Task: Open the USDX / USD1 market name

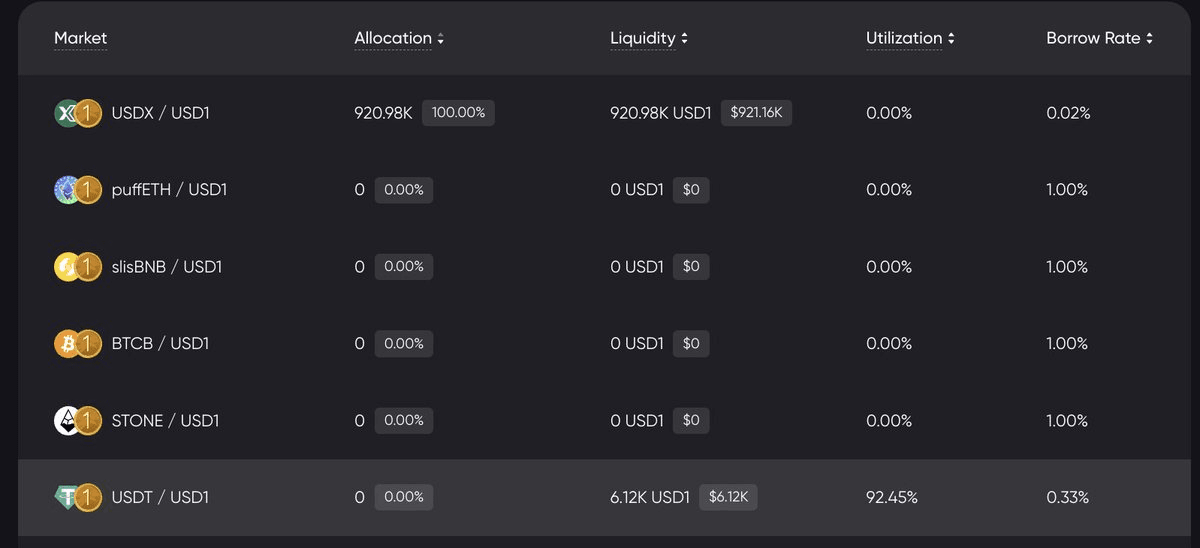Action: (160, 113)
